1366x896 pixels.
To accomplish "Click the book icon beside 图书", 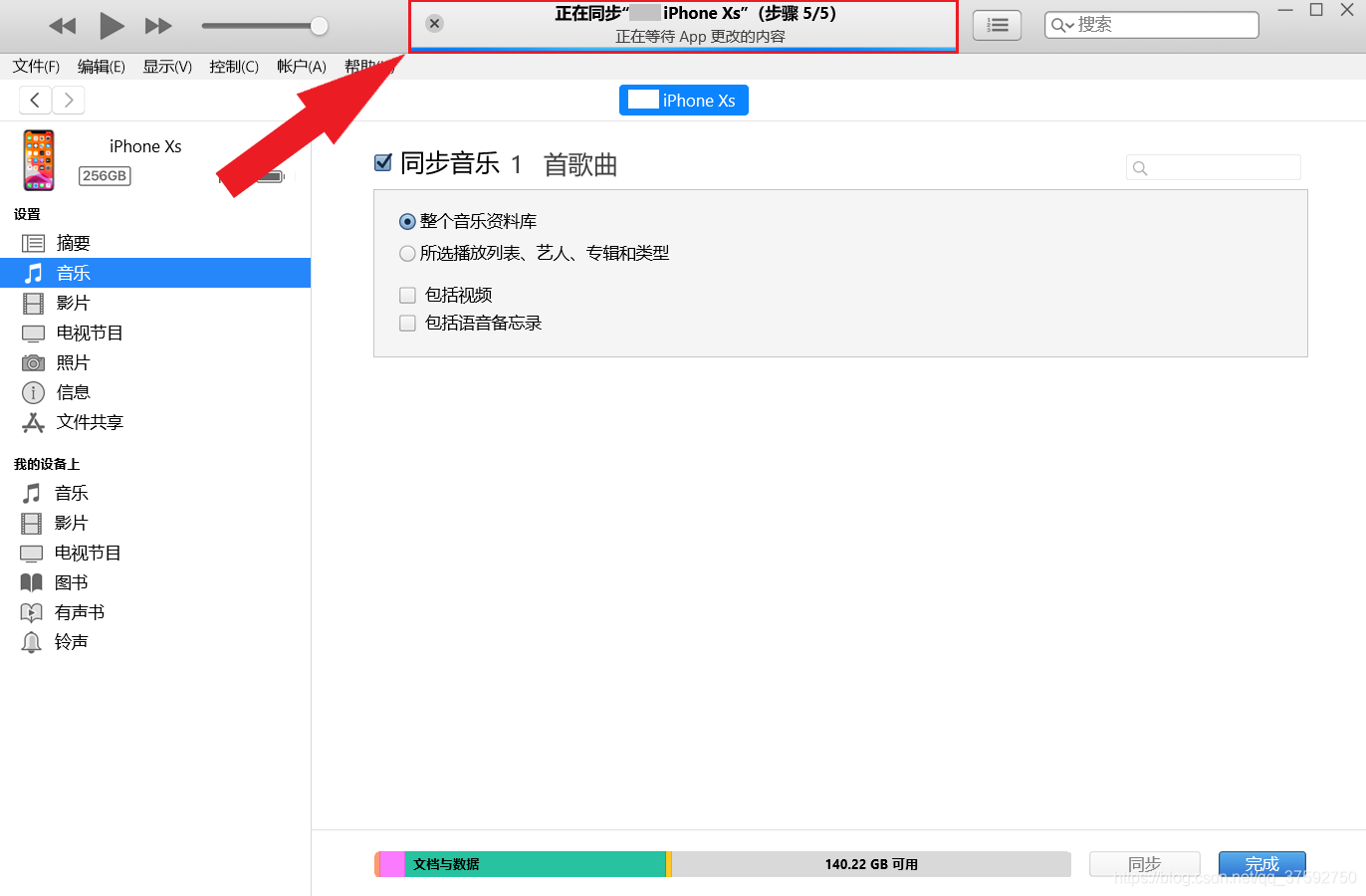I will (32, 582).
